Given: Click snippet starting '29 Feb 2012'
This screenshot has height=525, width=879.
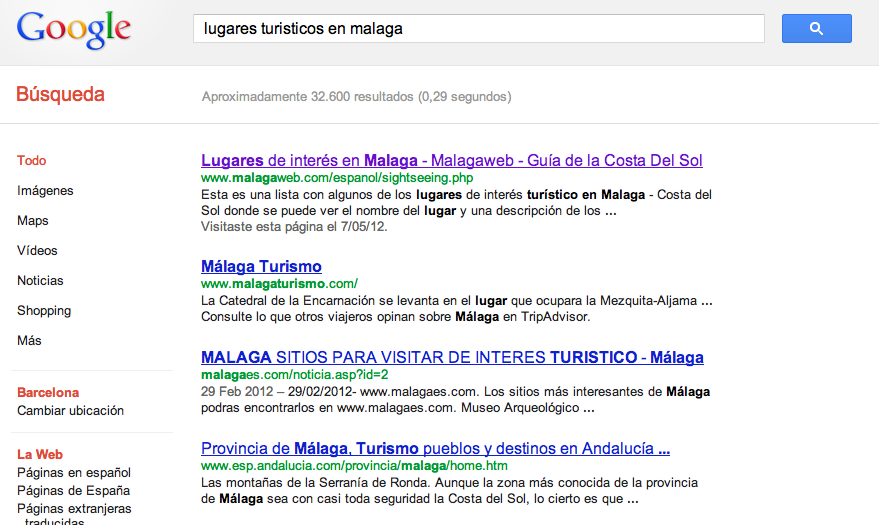Looking at the screenshot, I should pos(455,399).
